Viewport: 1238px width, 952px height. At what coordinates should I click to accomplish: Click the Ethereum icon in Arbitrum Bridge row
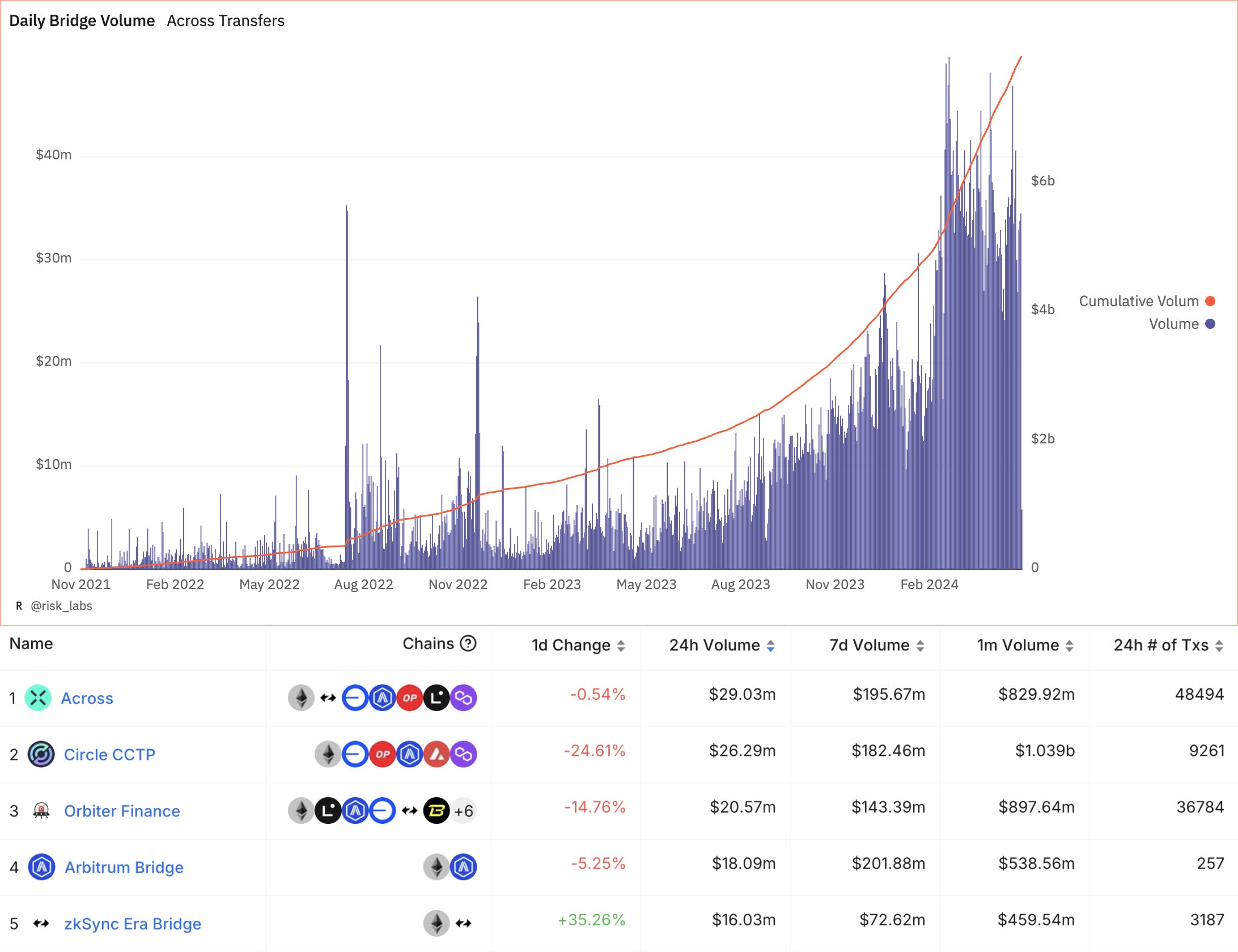coord(436,867)
